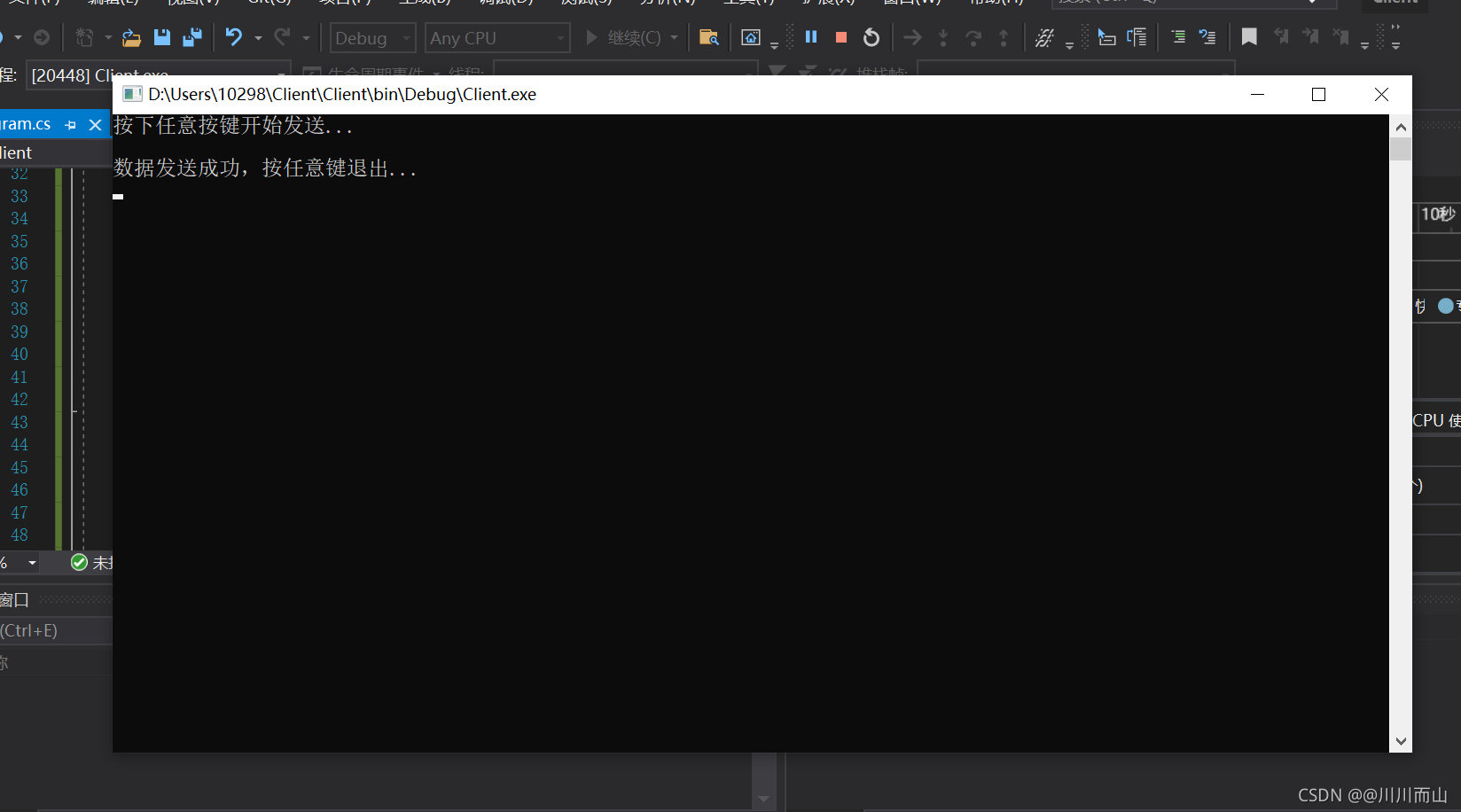Click the 10秒 timeline marker in diagnostics
This screenshot has height=812, width=1461.
coord(1438,215)
